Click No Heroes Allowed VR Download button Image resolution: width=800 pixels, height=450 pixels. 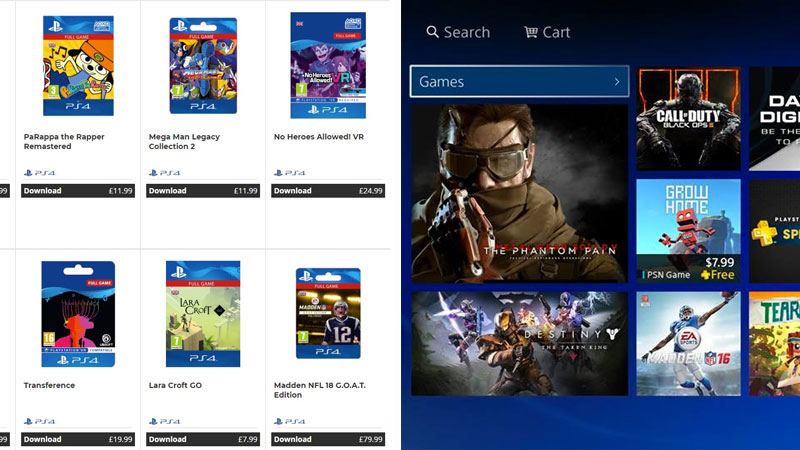(328, 191)
